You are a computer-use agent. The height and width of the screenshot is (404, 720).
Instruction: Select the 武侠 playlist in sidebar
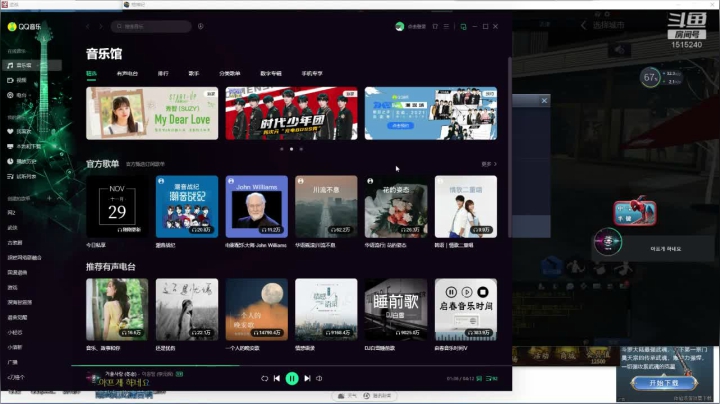12,228
